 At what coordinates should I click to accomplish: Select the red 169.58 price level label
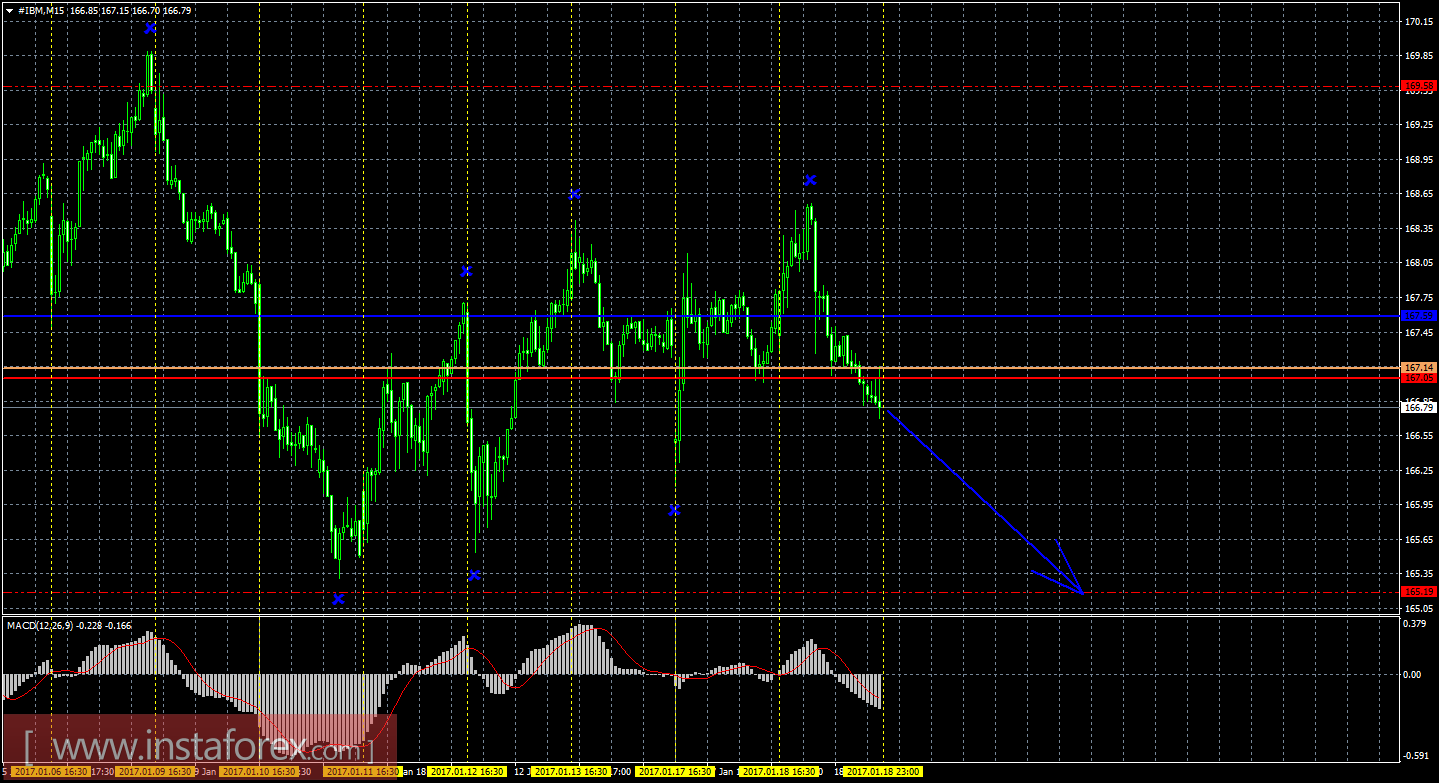[1419, 87]
